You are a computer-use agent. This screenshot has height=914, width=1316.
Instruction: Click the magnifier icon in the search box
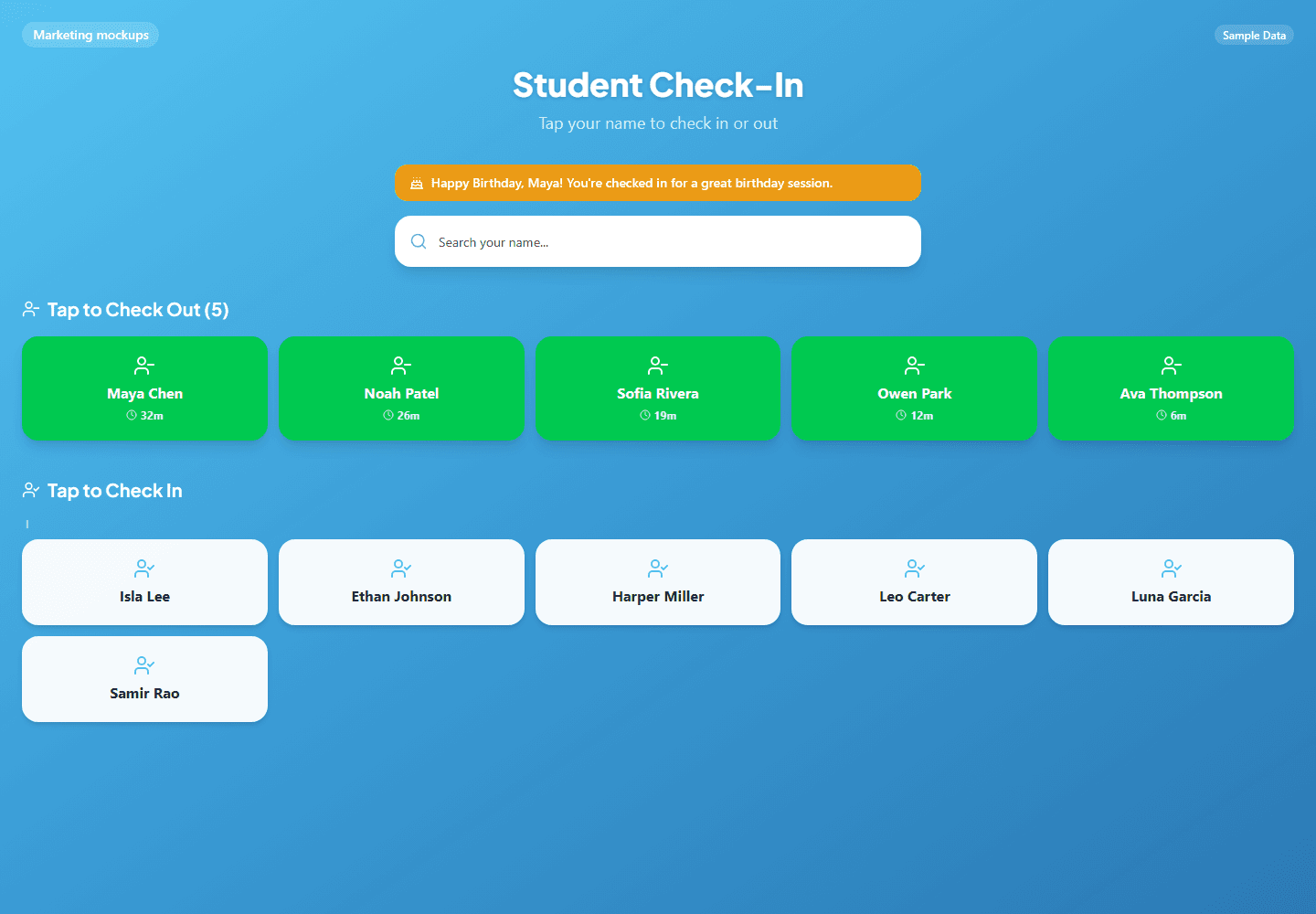[x=419, y=241]
